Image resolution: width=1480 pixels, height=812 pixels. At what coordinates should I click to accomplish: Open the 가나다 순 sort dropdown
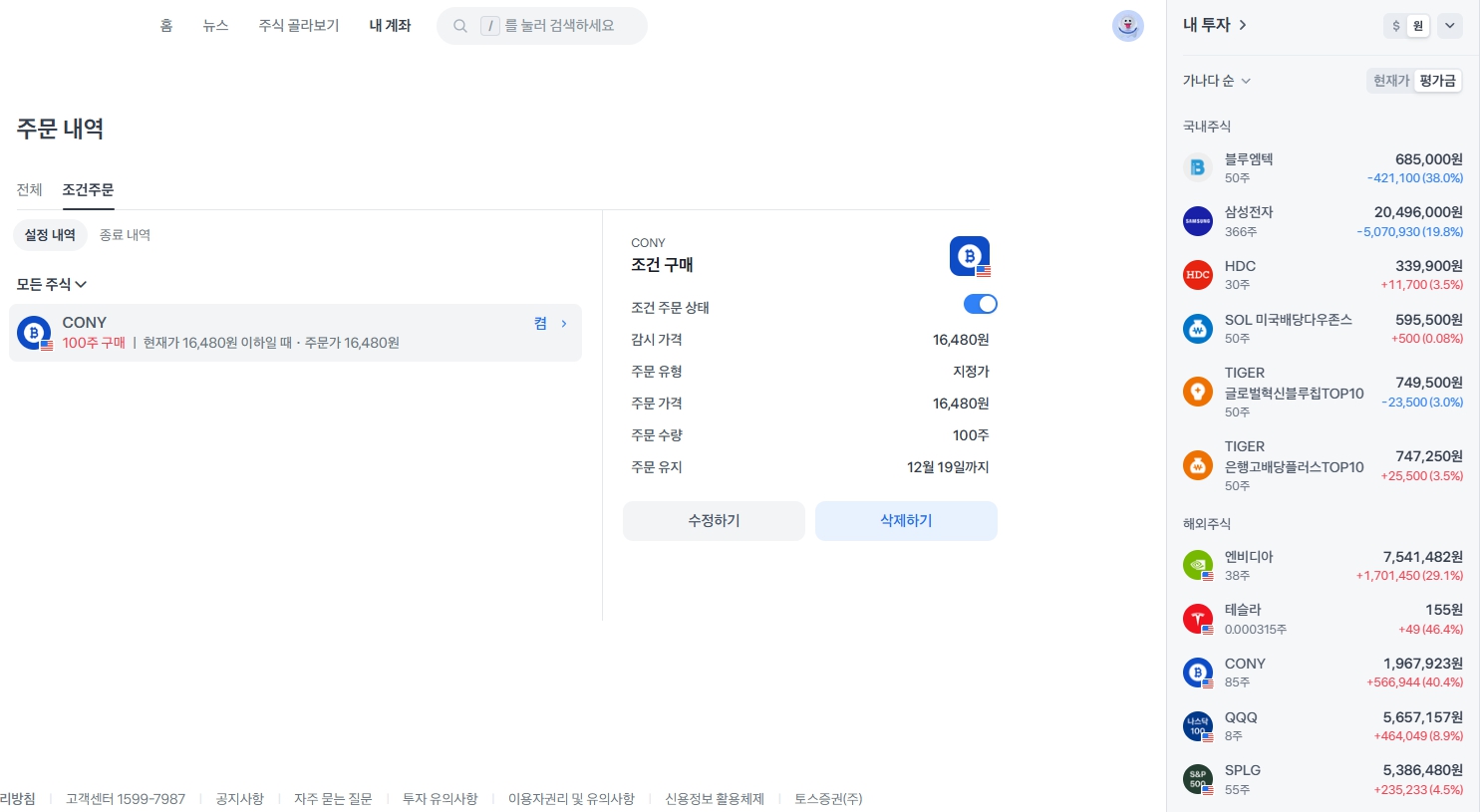pyautogui.click(x=1217, y=81)
